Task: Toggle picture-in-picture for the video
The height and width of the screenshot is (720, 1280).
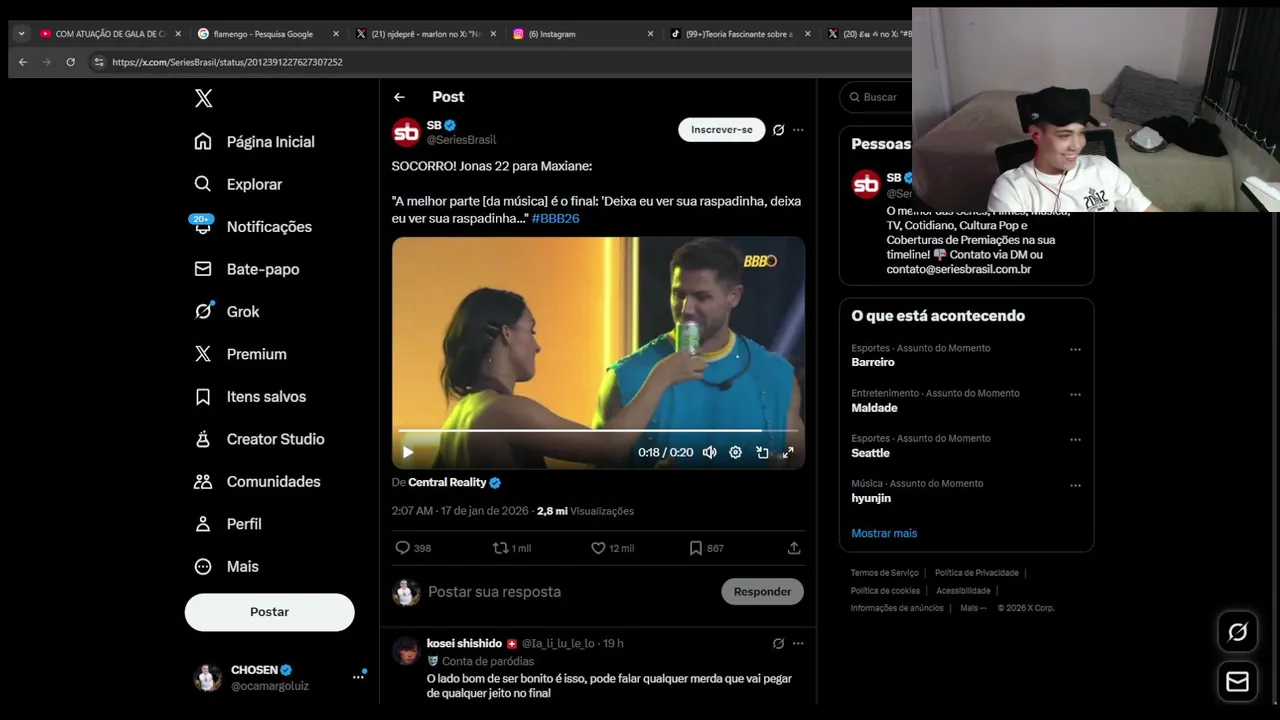Action: click(x=762, y=452)
